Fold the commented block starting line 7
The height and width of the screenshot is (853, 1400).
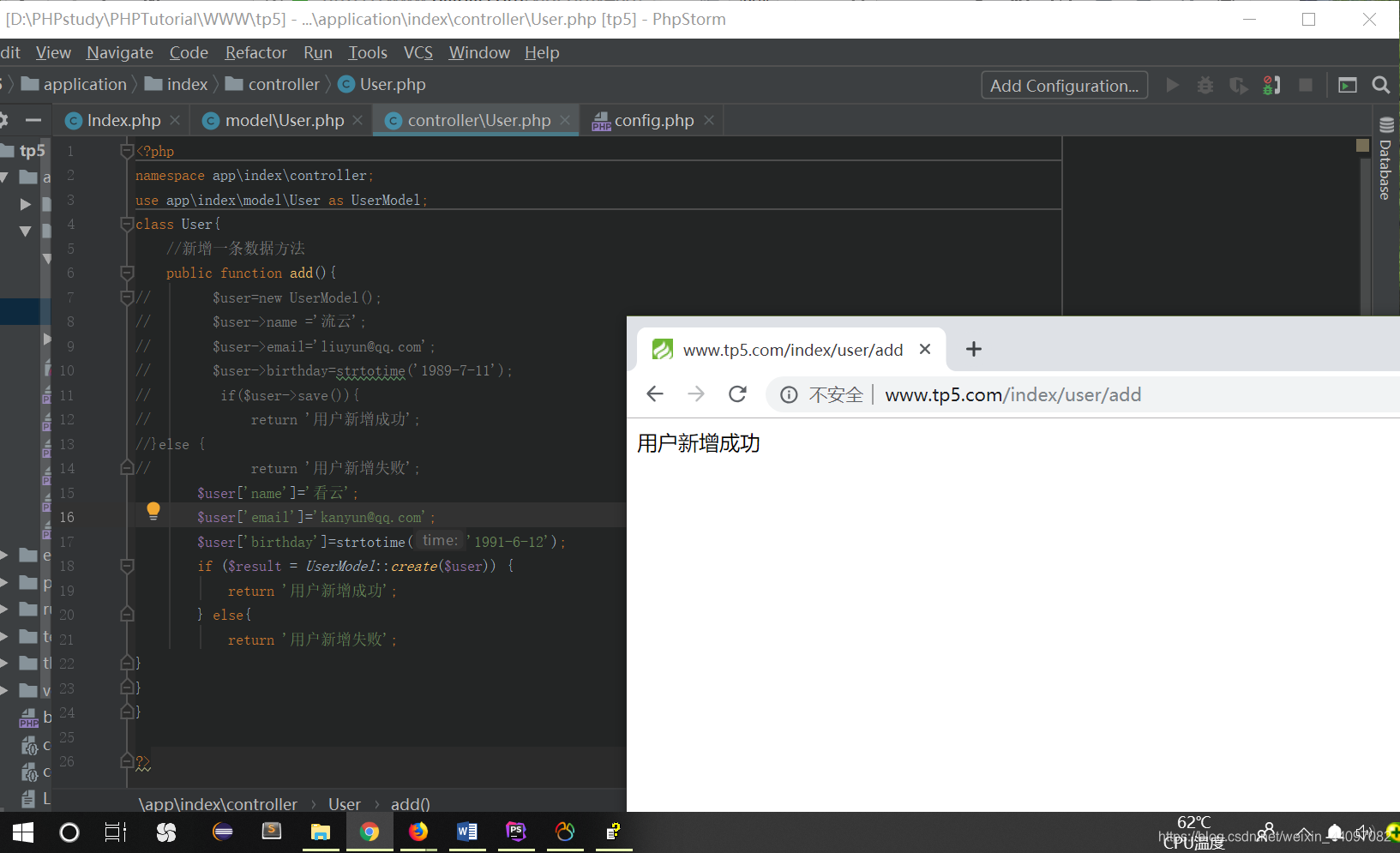127,297
